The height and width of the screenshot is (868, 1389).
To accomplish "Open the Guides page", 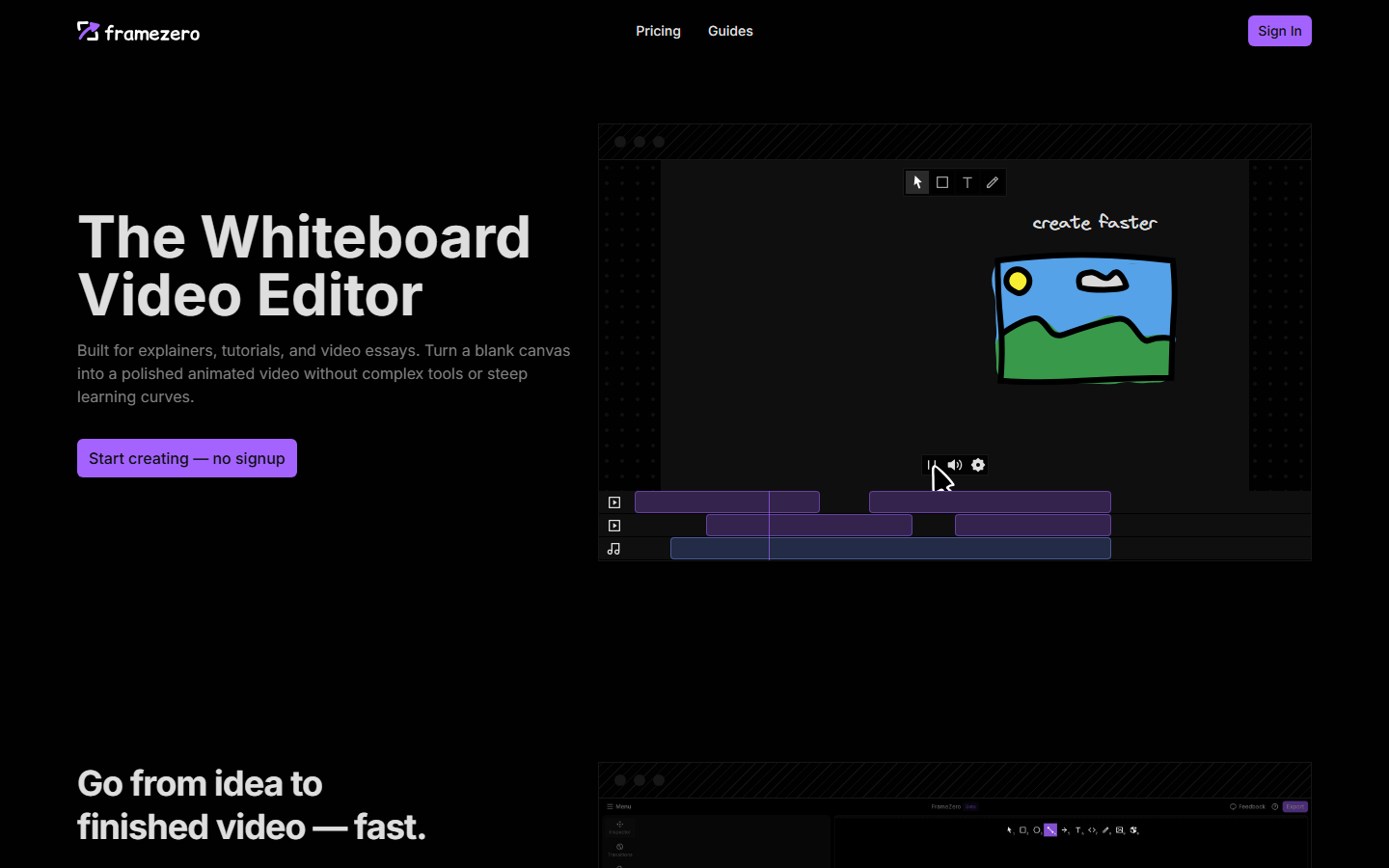I will coord(730,31).
